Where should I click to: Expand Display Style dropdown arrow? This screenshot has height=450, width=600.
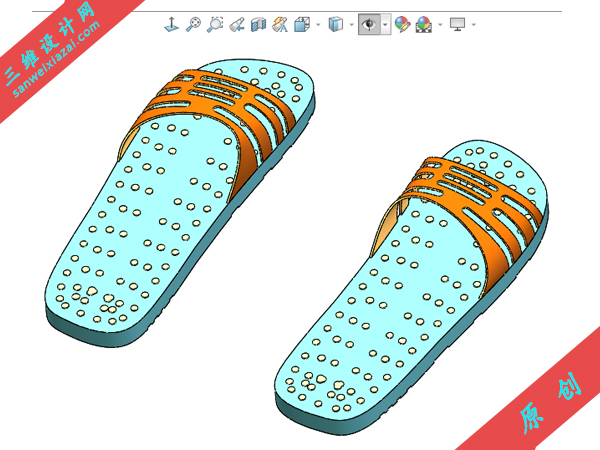tap(352, 25)
